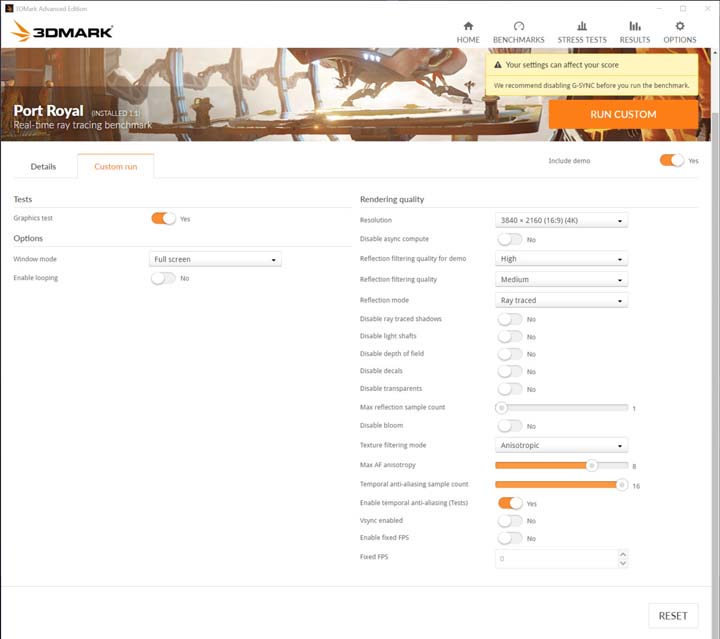
Task: Toggle Vsync enabled switch
Action: point(510,521)
